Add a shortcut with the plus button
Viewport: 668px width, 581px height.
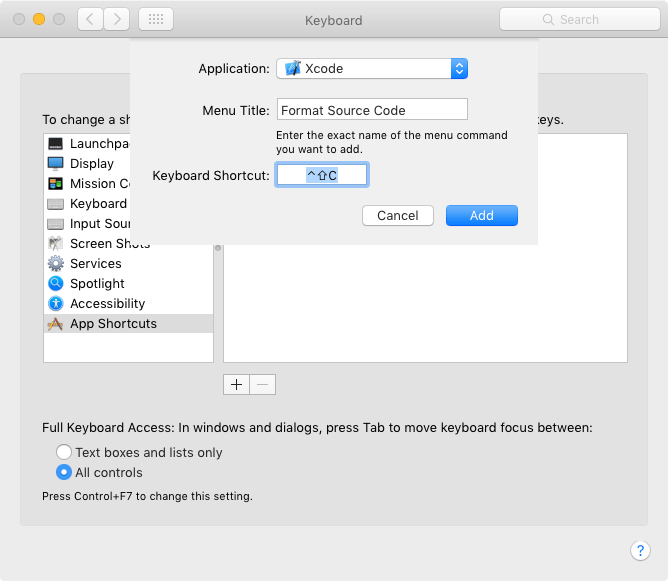pos(236,385)
